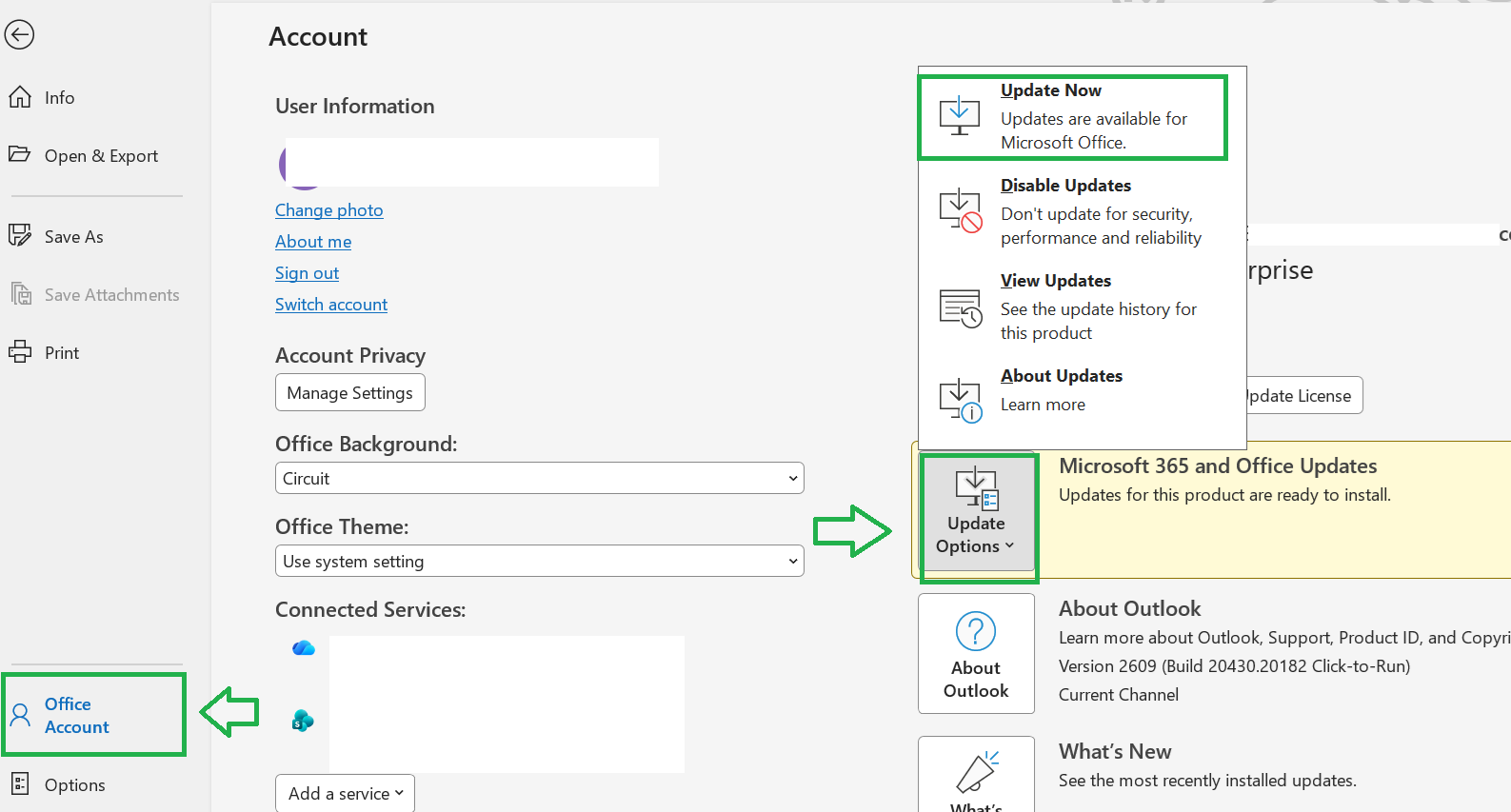Click the What's New button icon
This screenshot has height=812, width=1511.
977,772
